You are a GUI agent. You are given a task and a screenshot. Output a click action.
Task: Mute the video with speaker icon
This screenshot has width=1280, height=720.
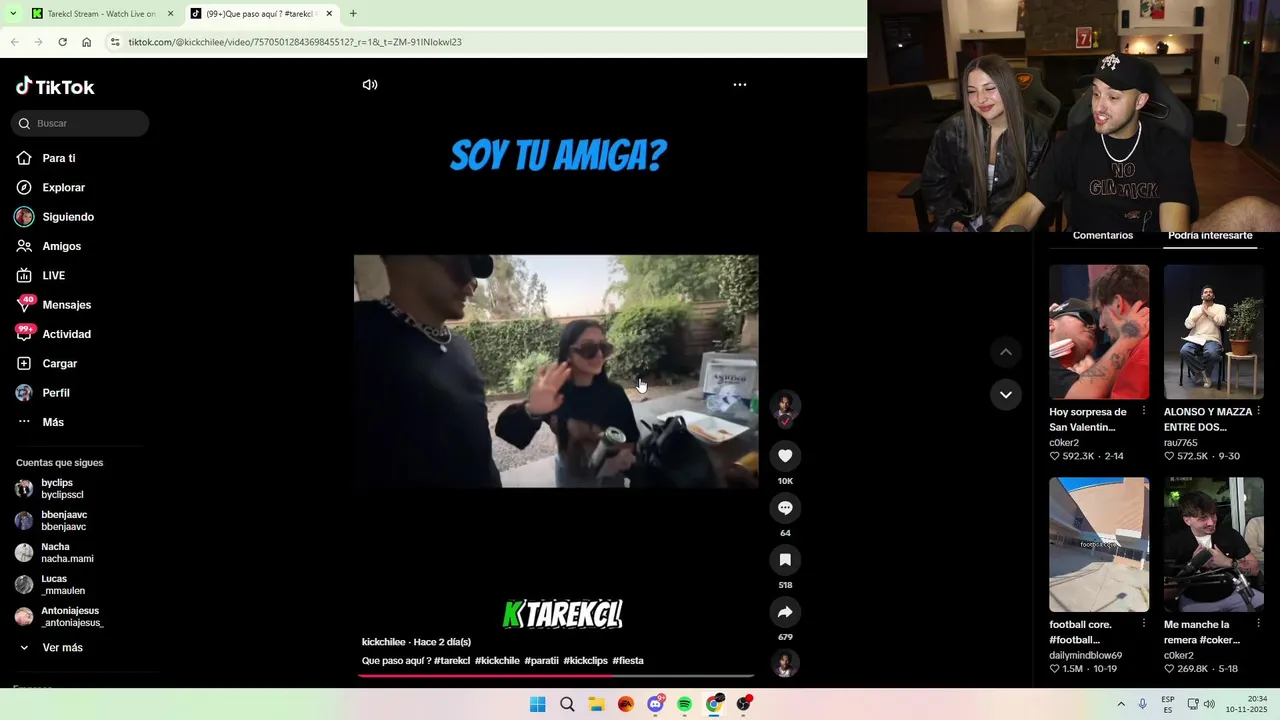tap(370, 85)
